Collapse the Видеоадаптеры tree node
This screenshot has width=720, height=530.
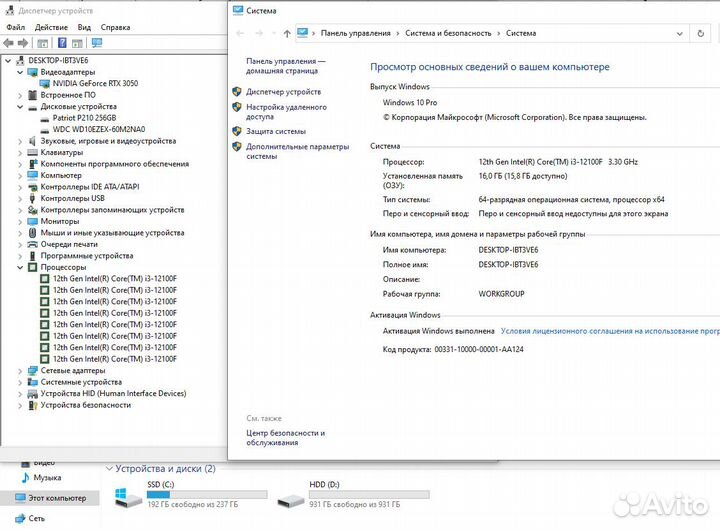point(20,72)
